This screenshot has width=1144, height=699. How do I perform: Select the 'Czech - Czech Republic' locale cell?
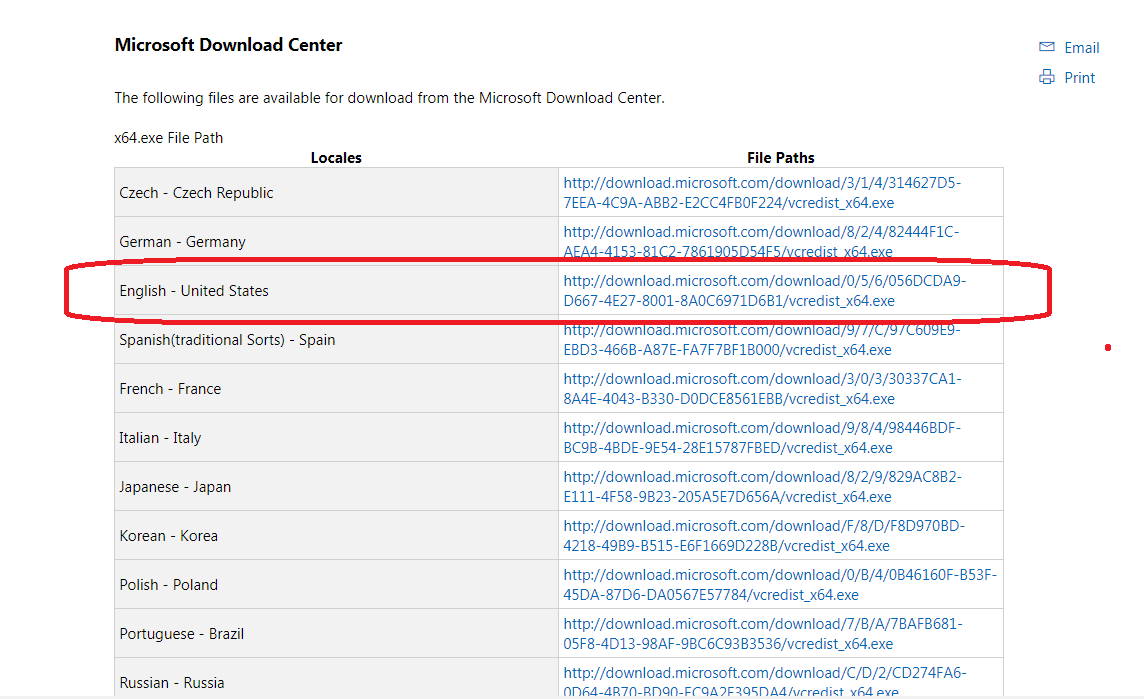coord(336,193)
